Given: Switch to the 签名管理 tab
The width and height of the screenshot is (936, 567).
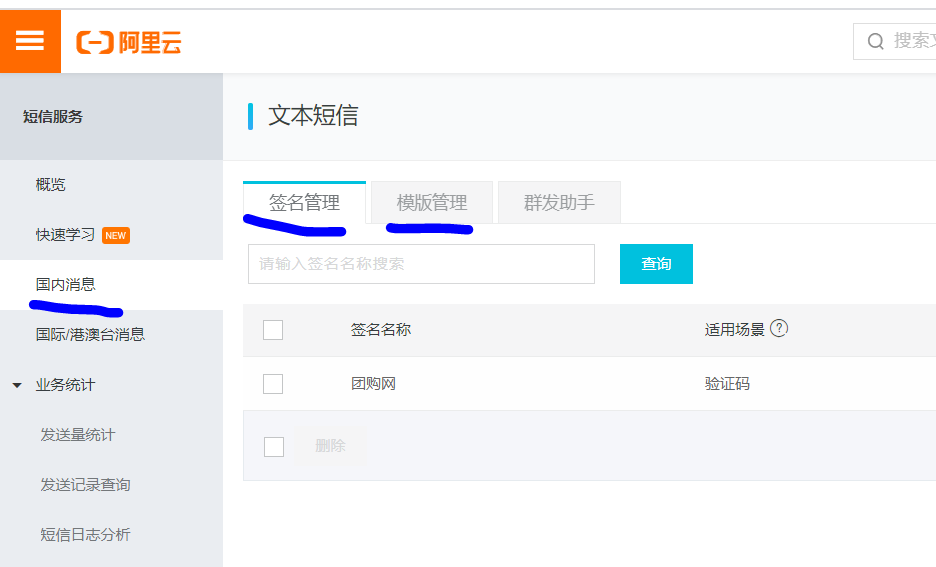Looking at the screenshot, I should coord(304,203).
